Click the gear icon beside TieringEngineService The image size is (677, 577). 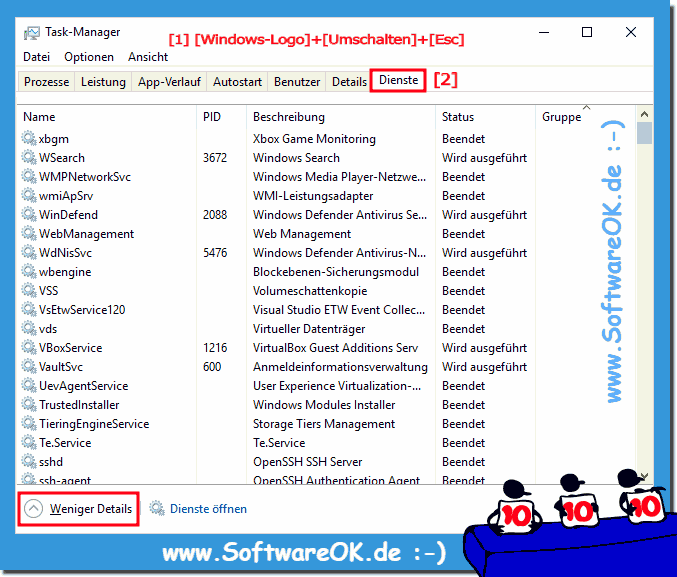click(x=29, y=423)
